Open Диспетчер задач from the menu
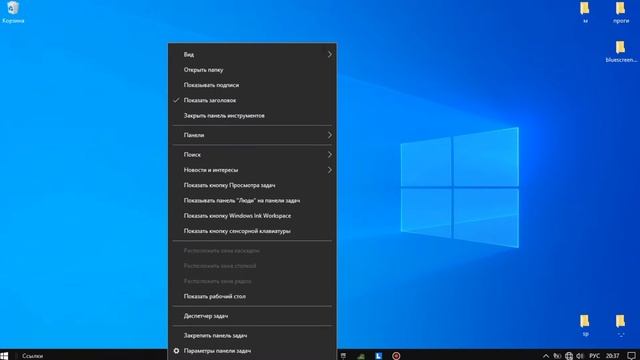The image size is (640, 360). coord(252,316)
